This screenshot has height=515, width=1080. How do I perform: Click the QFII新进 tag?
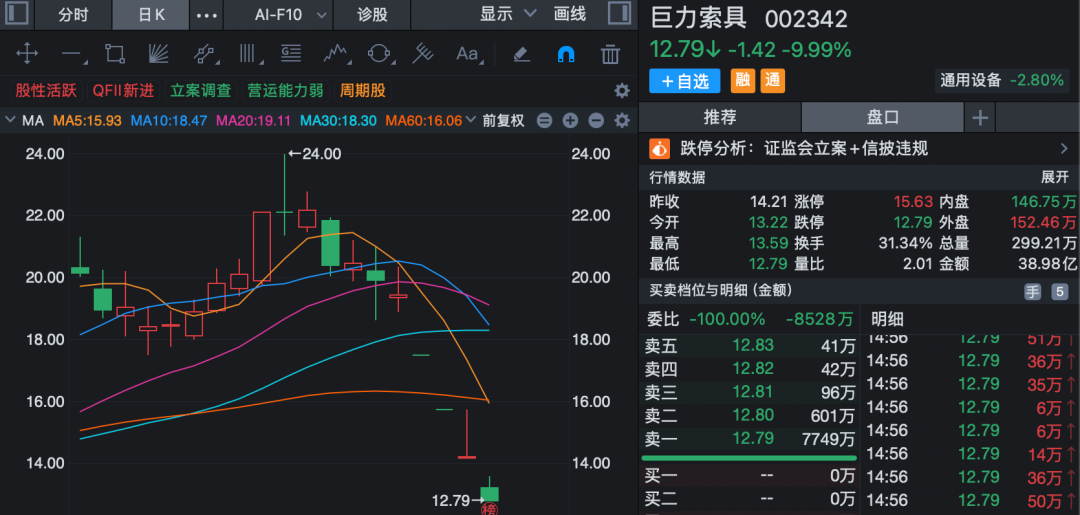123,91
